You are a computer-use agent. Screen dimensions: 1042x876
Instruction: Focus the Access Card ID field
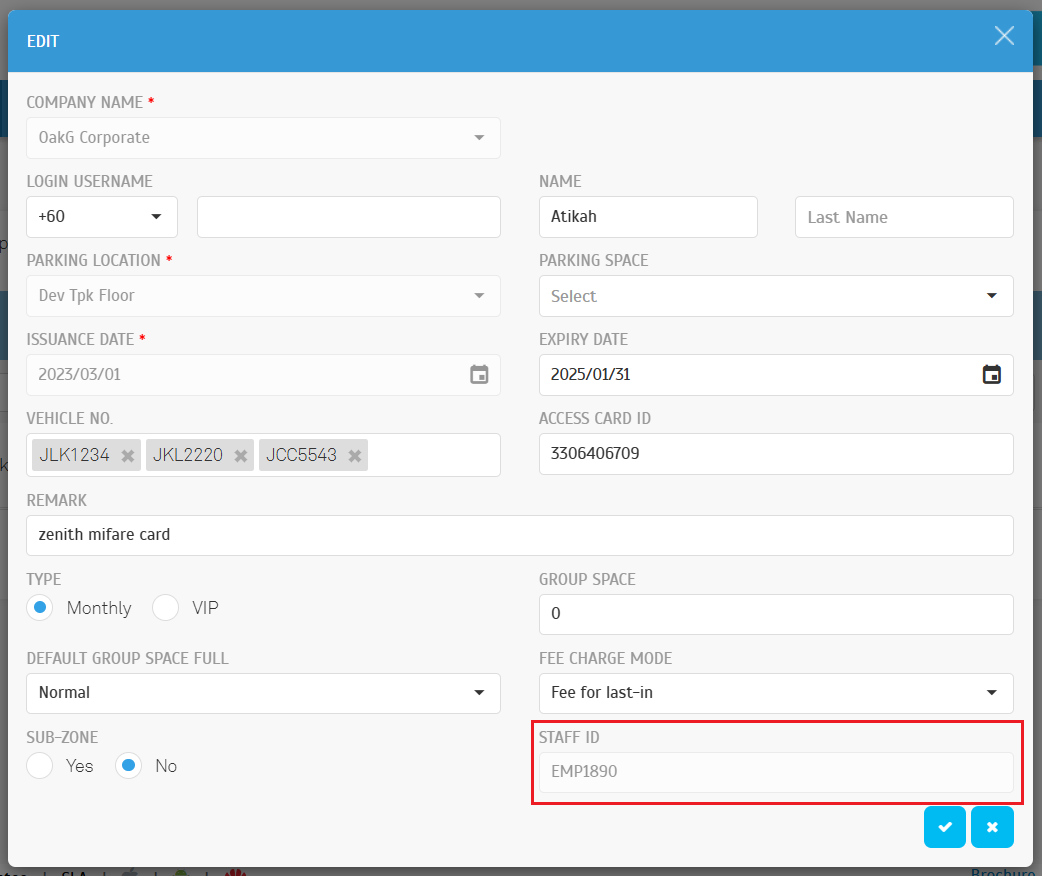pyautogui.click(x=775, y=454)
